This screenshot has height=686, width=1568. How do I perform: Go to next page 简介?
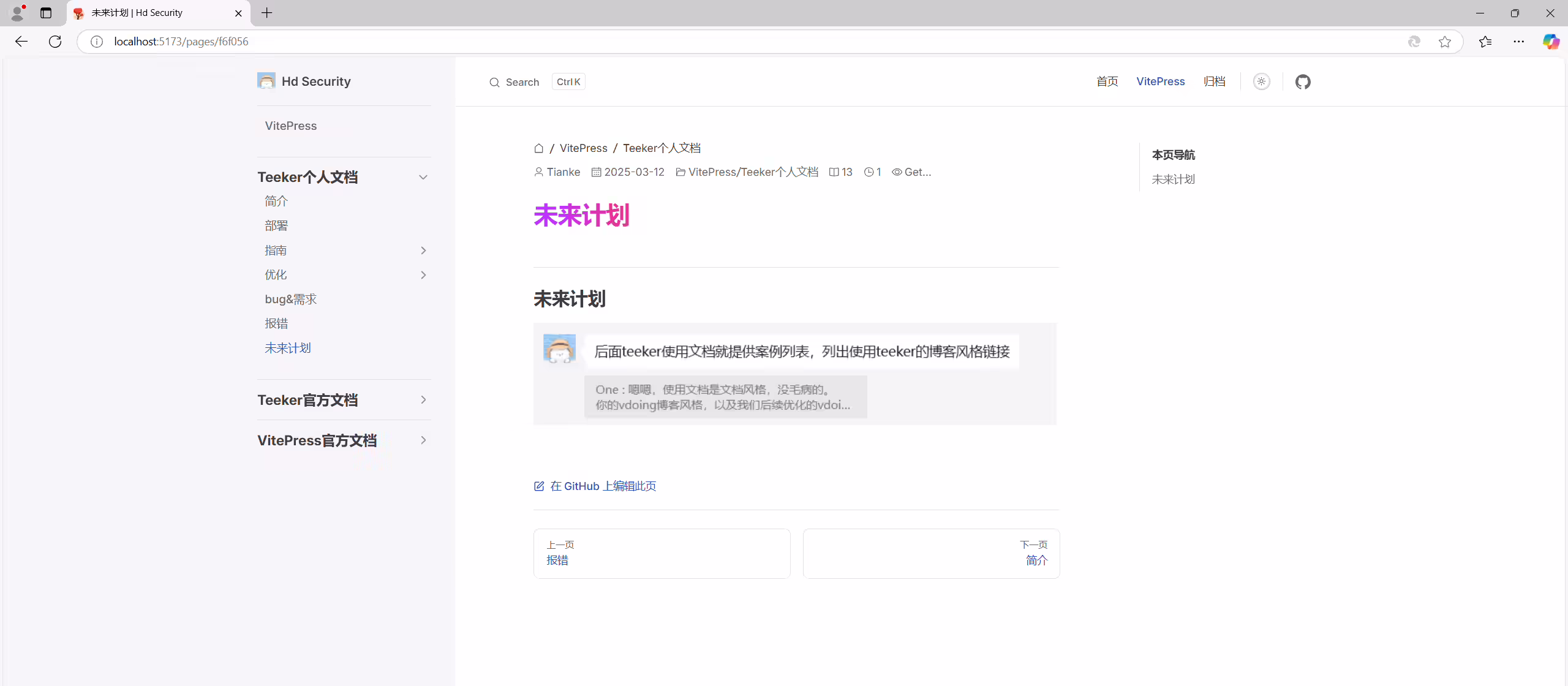[x=931, y=554]
